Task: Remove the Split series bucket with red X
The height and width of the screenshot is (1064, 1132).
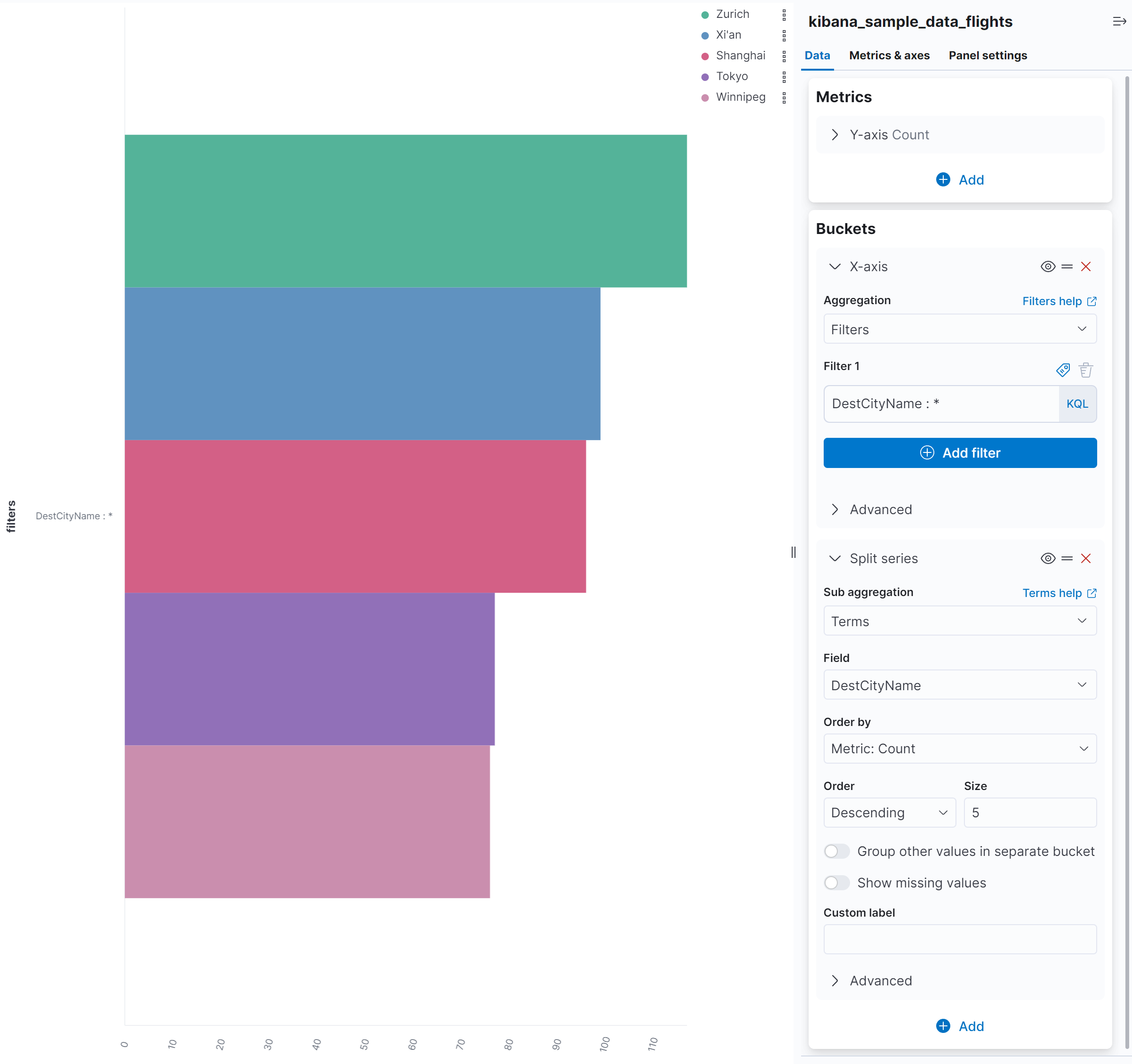Action: [x=1085, y=558]
